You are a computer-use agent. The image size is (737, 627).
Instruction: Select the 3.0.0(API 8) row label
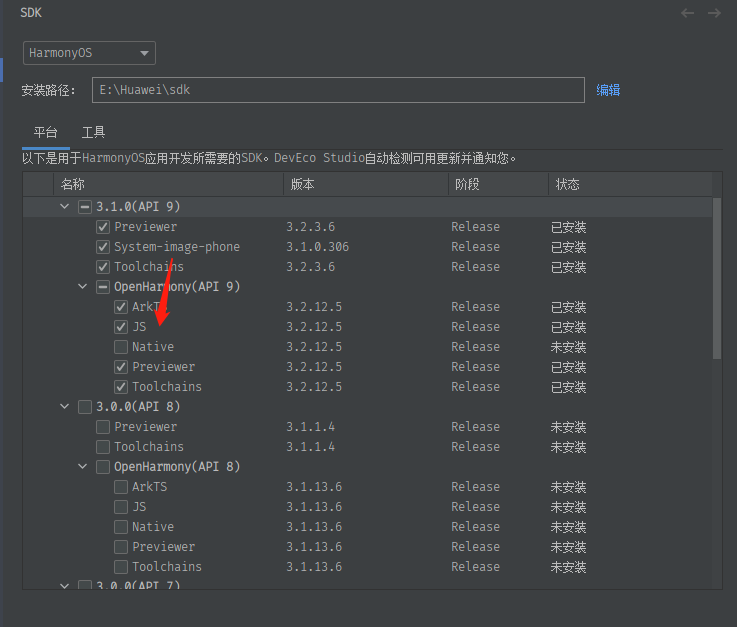click(138, 407)
